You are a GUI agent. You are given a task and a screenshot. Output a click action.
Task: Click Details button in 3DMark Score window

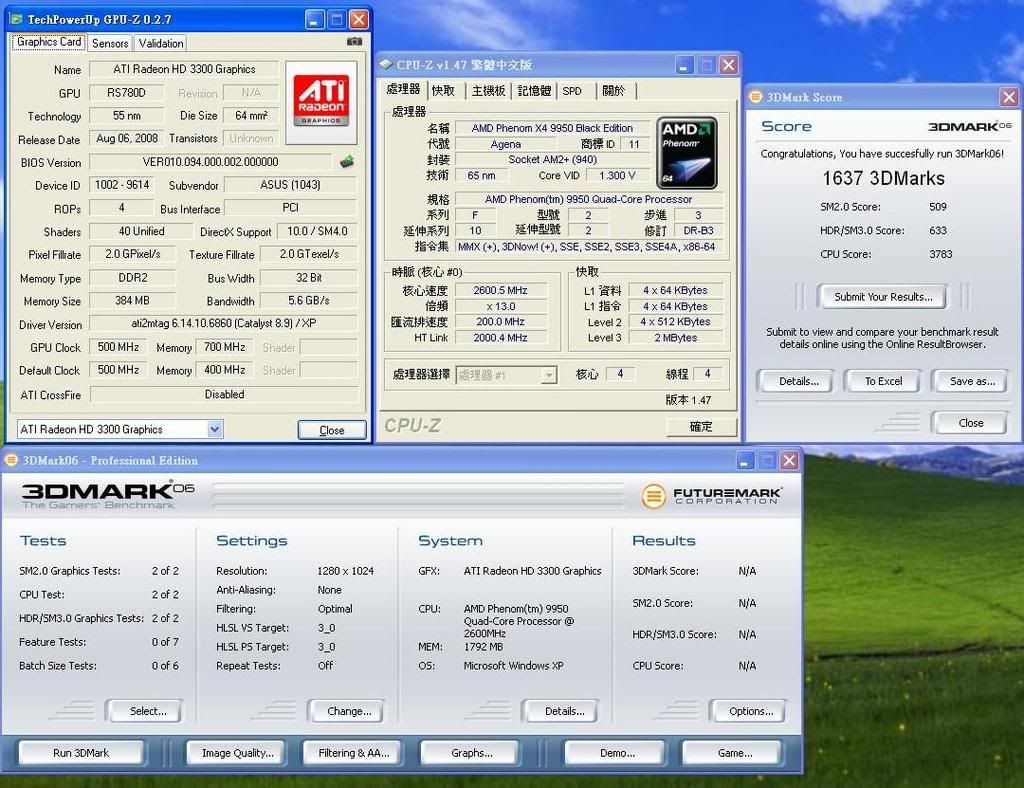coord(798,381)
